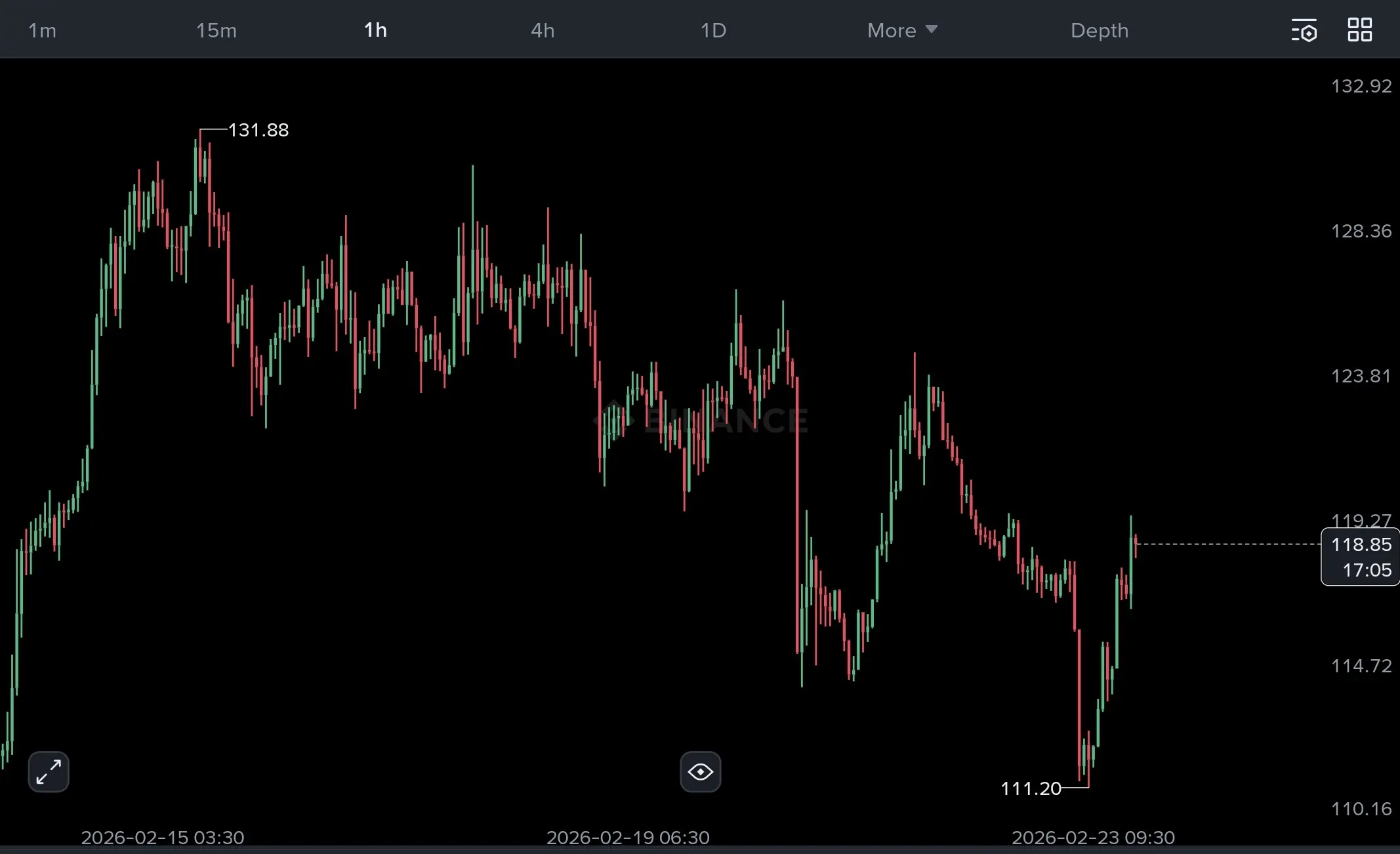Viewport: 1400px width, 854px height.
Task: Expand chart to fullscreen with arrows icon
Action: coord(49,771)
